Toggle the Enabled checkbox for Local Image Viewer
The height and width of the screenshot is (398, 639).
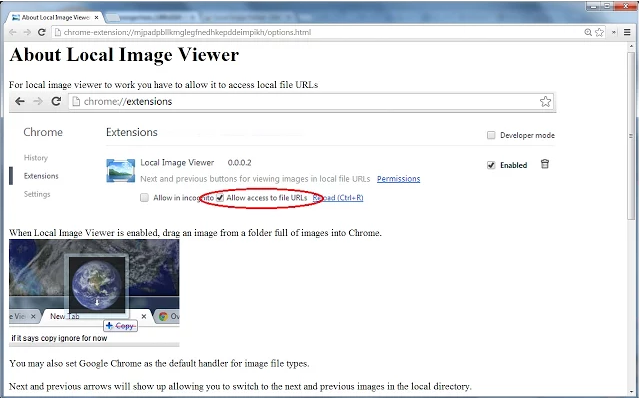pos(491,165)
